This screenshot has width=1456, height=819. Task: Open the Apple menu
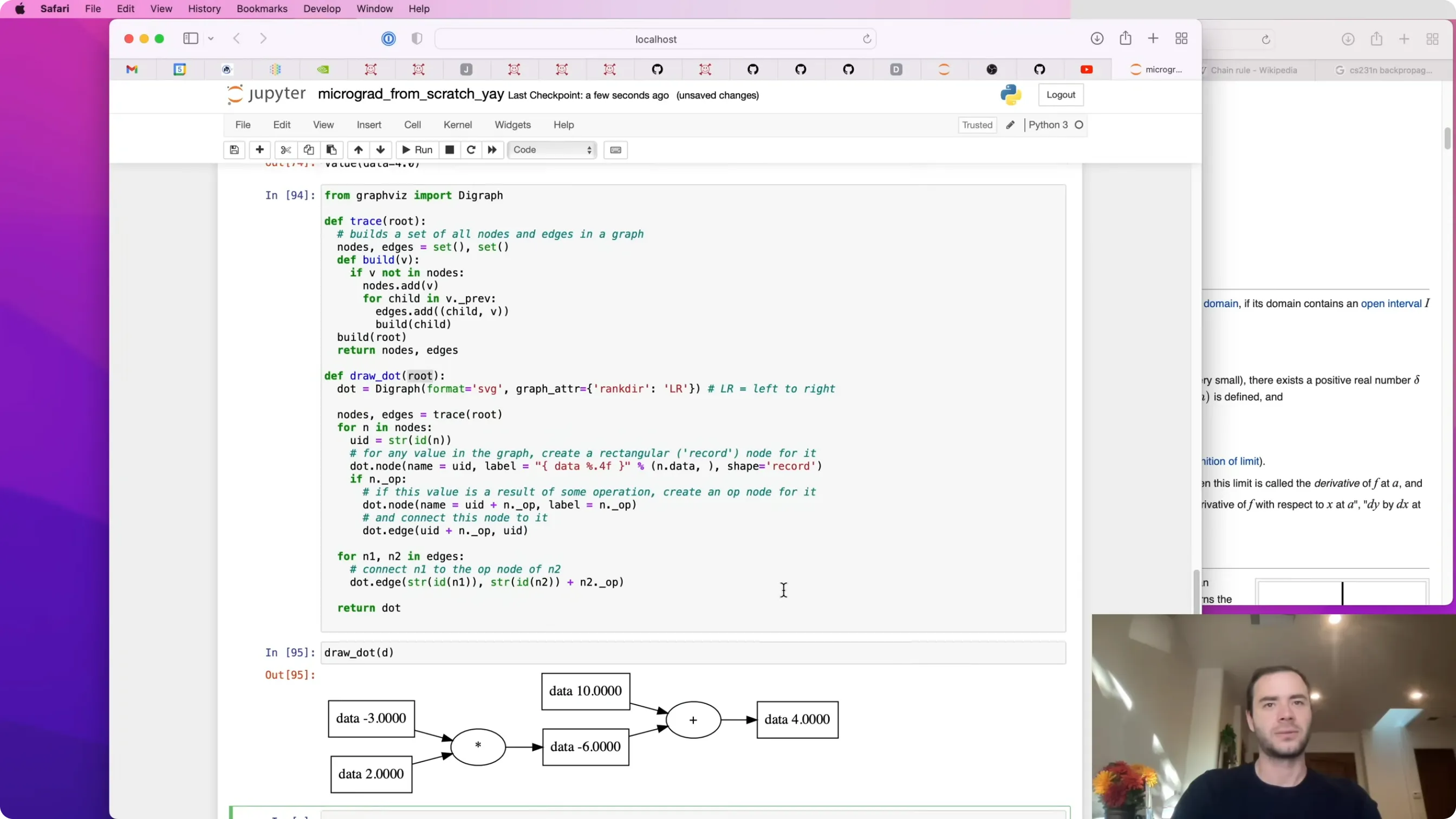(x=20, y=9)
